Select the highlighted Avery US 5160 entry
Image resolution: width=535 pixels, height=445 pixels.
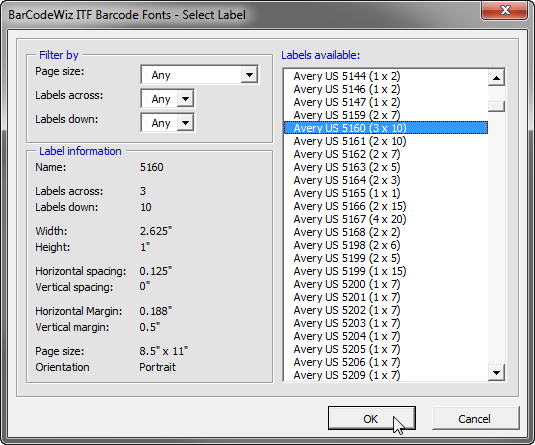(386, 128)
